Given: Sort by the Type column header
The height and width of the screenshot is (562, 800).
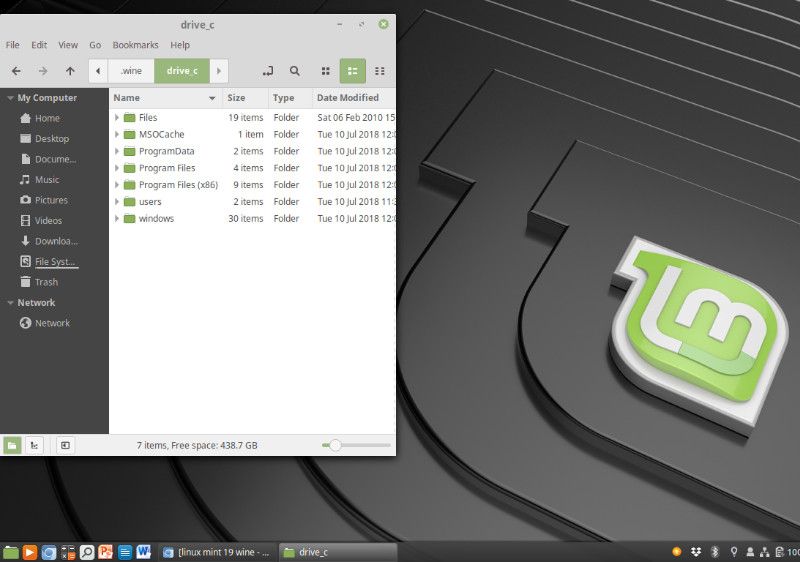Looking at the screenshot, I should tap(290, 98).
